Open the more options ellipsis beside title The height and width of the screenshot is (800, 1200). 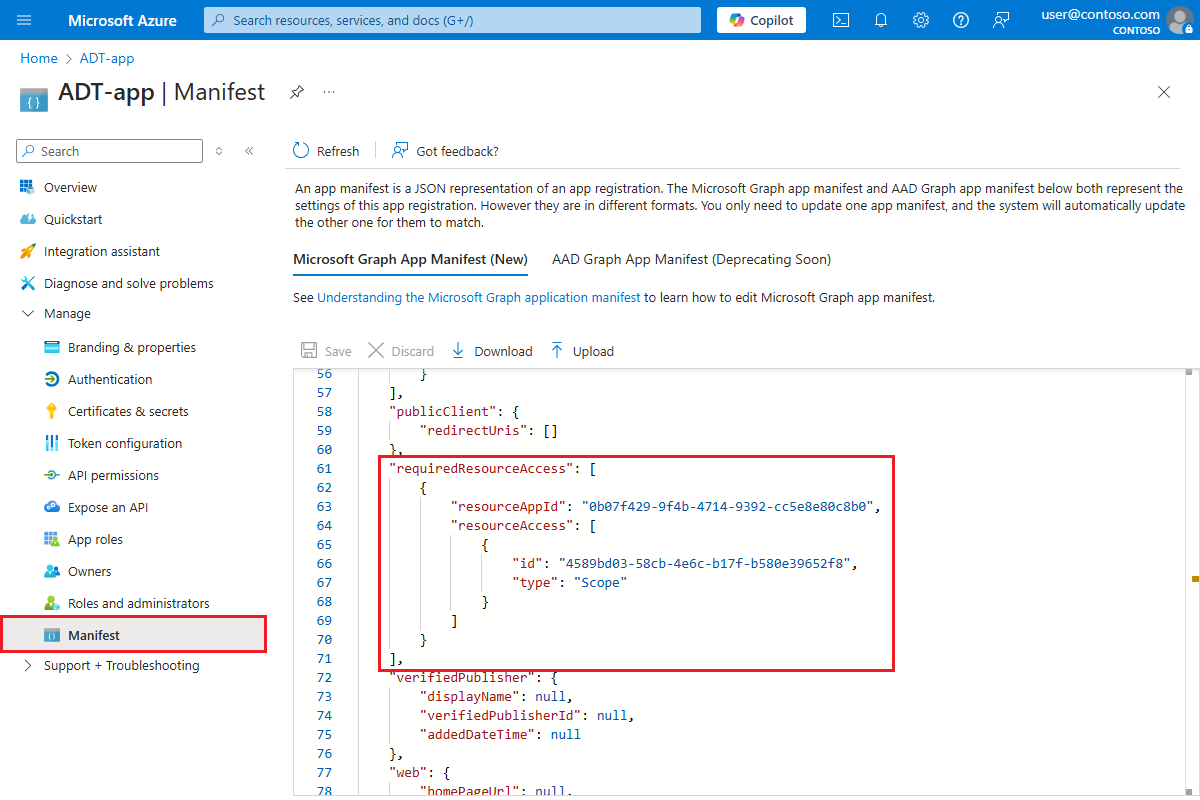pyautogui.click(x=328, y=92)
